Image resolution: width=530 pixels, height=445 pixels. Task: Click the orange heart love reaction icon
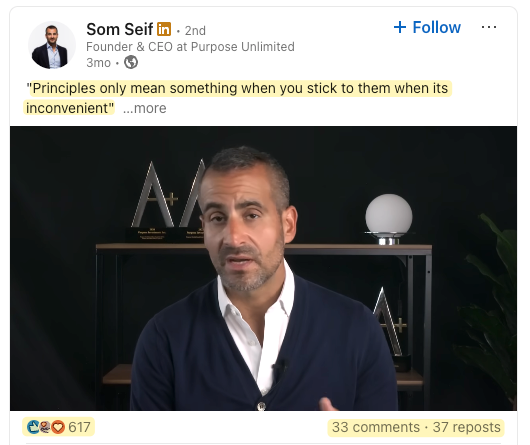pos(58,427)
